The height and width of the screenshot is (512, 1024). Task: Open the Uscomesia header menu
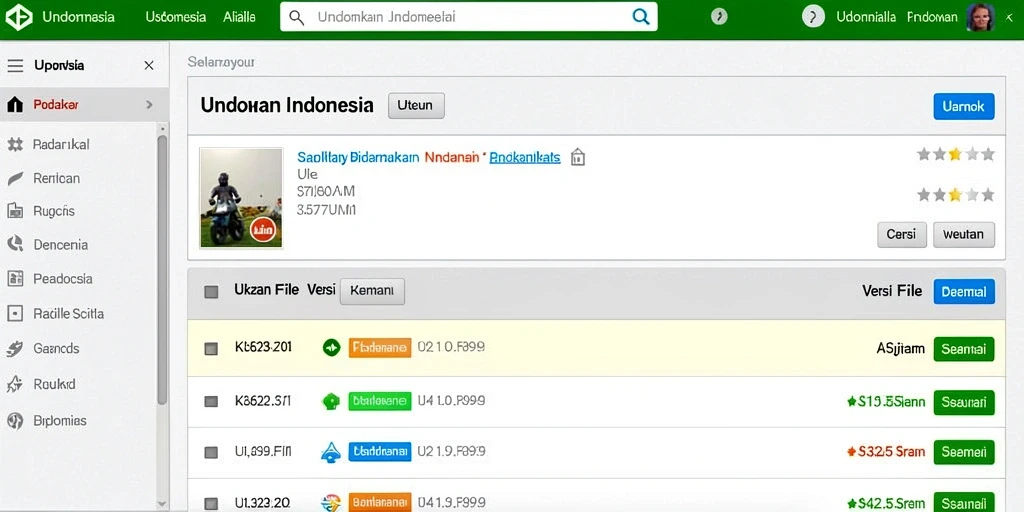pyautogui.click(x=176, y=17)
